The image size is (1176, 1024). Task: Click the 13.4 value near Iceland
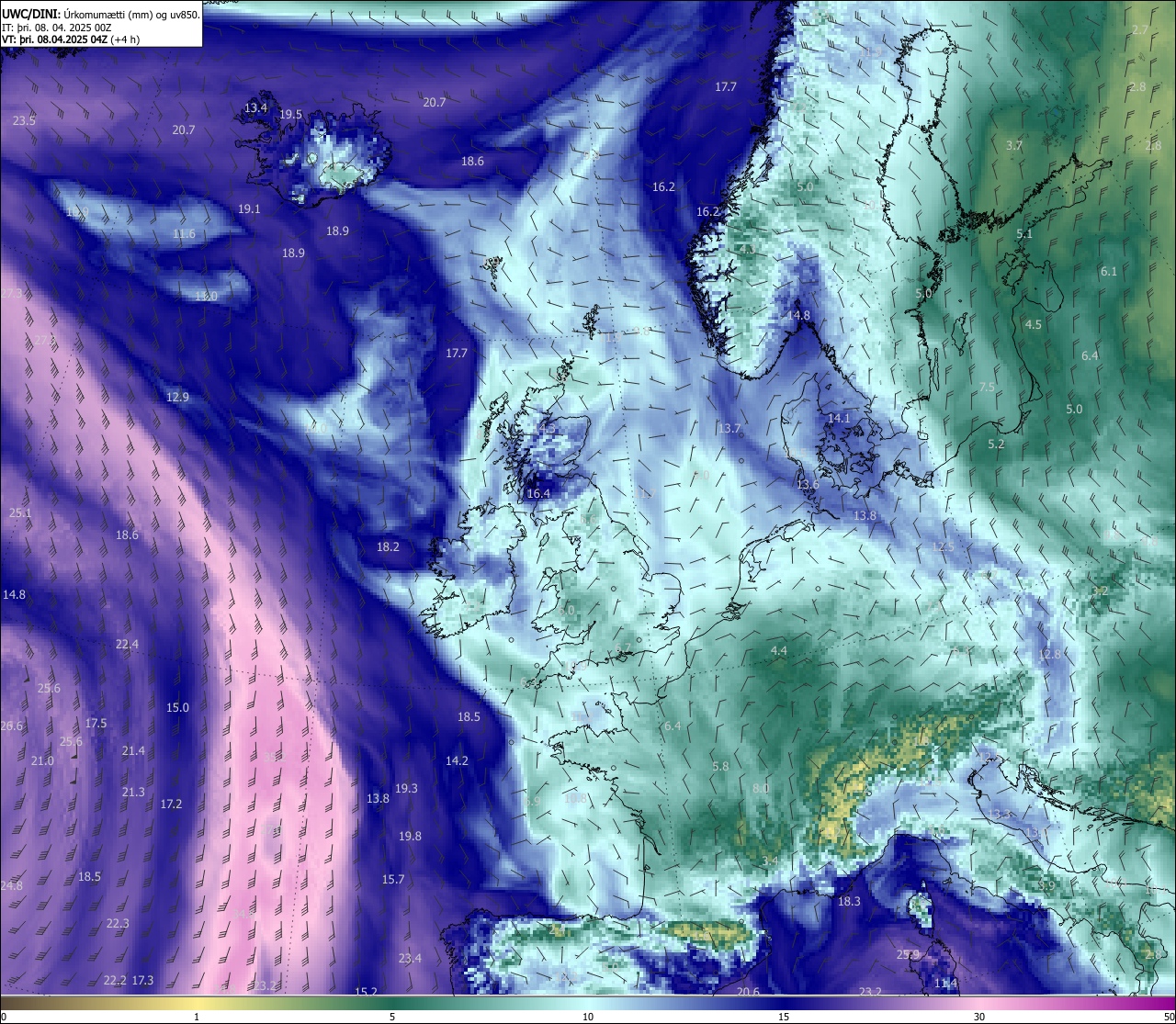click(x=255, y=107)
